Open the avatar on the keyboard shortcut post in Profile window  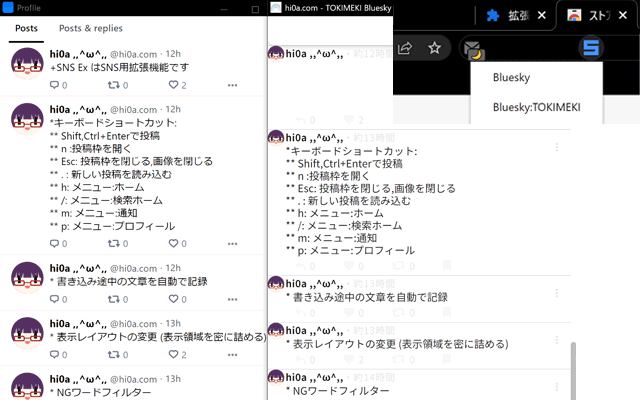27,119
